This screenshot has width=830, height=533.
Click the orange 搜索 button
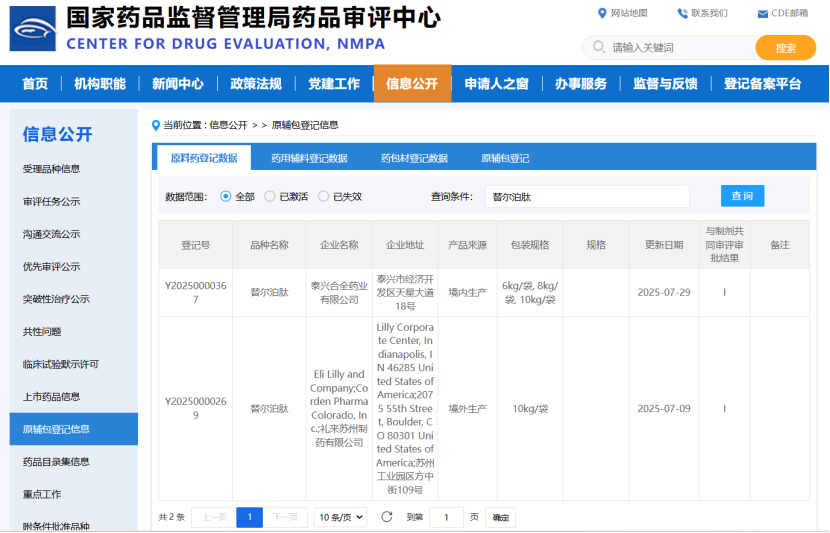(x=785, y=48)
